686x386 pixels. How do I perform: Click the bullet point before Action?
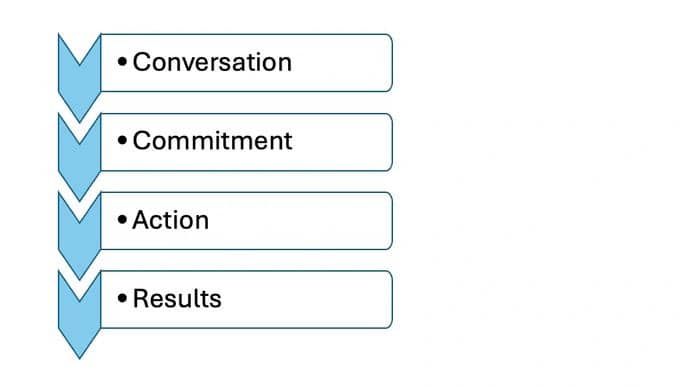point(122,220)
